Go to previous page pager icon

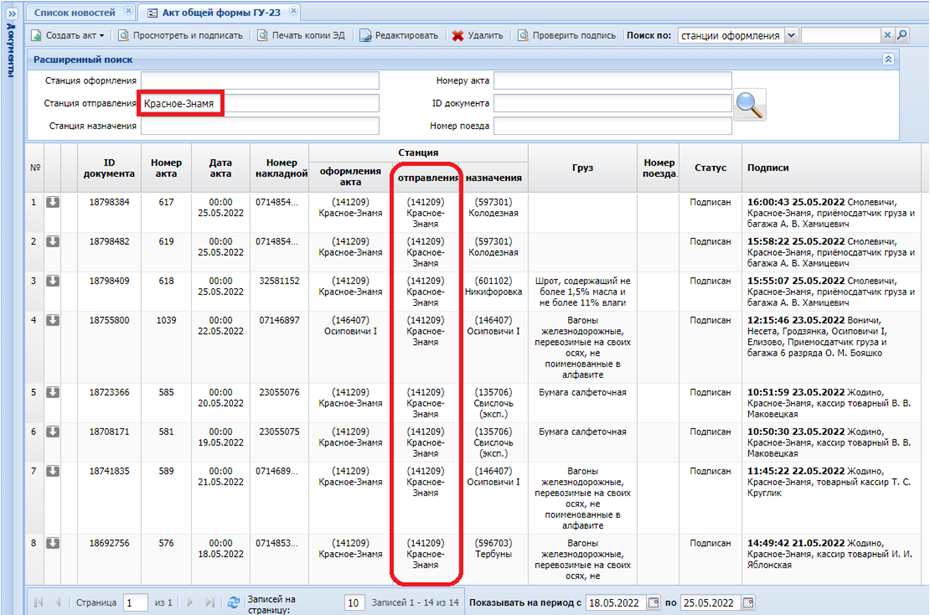click(x=58, y=603)
